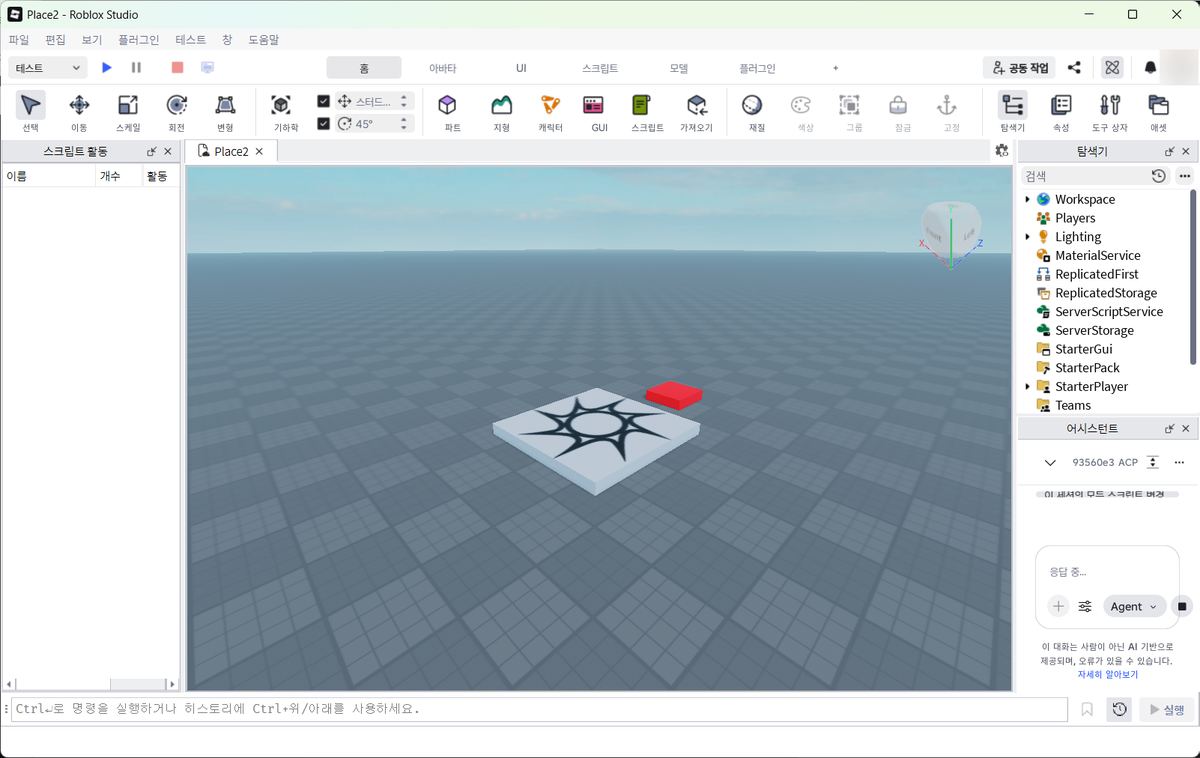1200x758 pixels.
Task: Select the 스케일 (Scale) tool
Action: point(128,113)
